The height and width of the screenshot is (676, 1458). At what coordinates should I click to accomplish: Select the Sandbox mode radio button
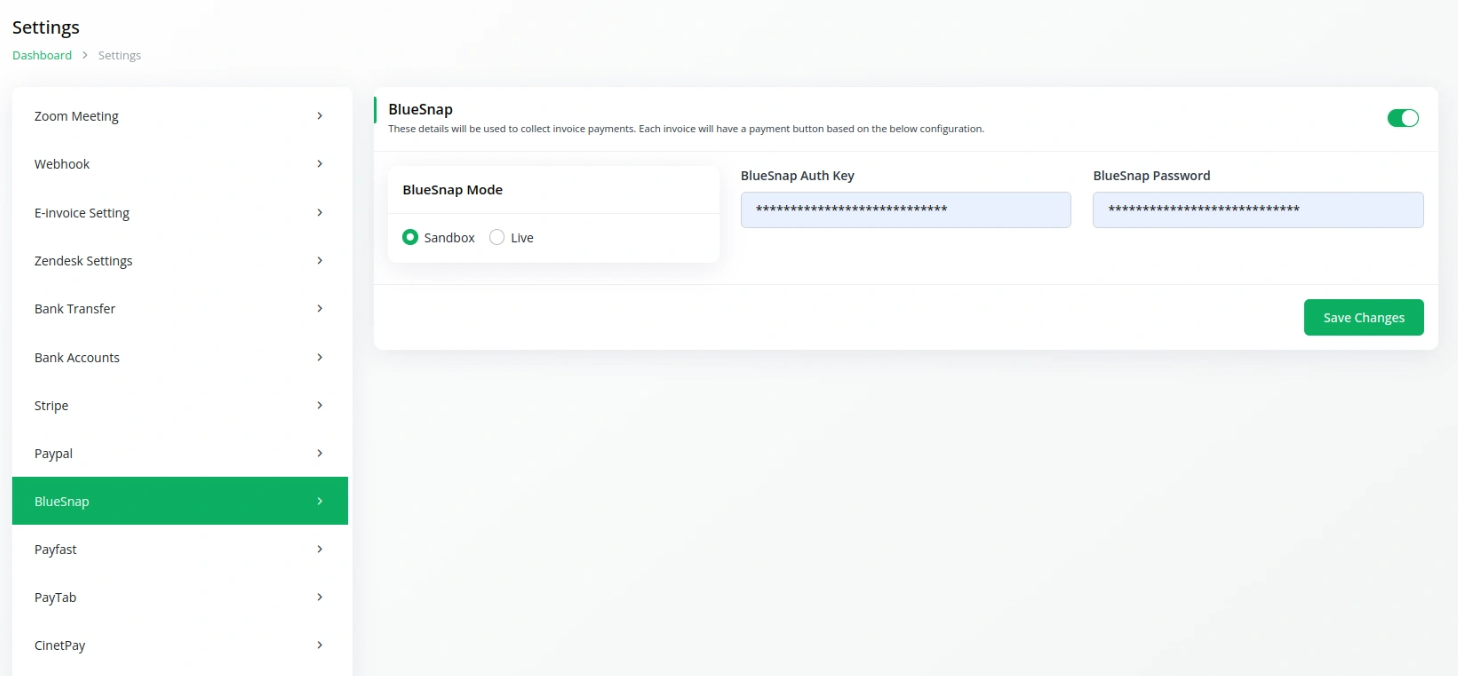(410, 238)
